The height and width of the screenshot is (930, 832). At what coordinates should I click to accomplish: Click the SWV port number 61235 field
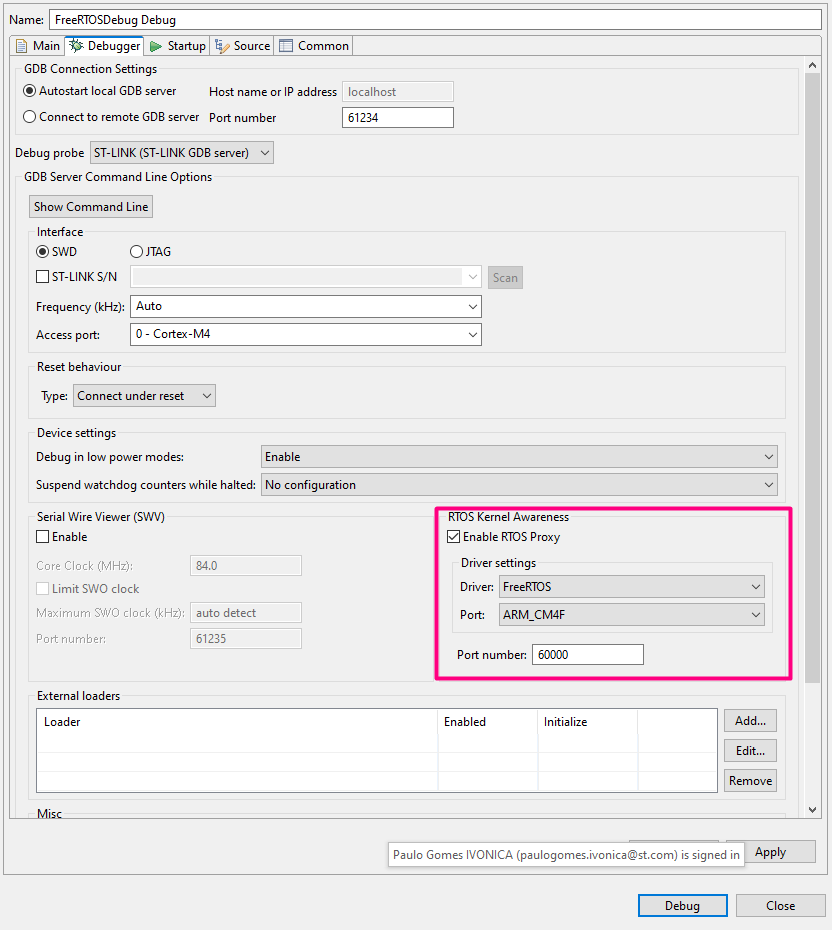coord(246,639)
